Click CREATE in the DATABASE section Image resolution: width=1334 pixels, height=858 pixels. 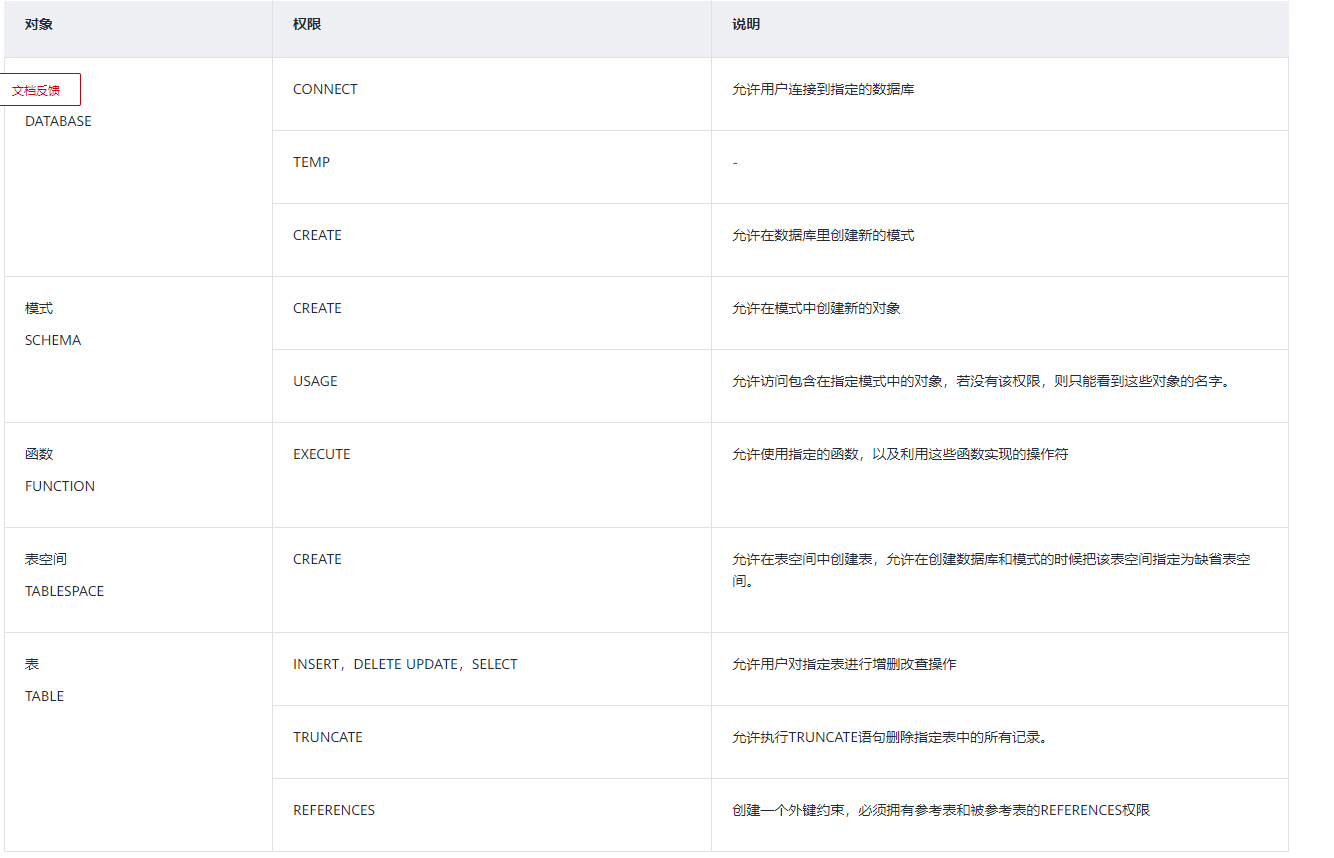click(x=317, y=235)
